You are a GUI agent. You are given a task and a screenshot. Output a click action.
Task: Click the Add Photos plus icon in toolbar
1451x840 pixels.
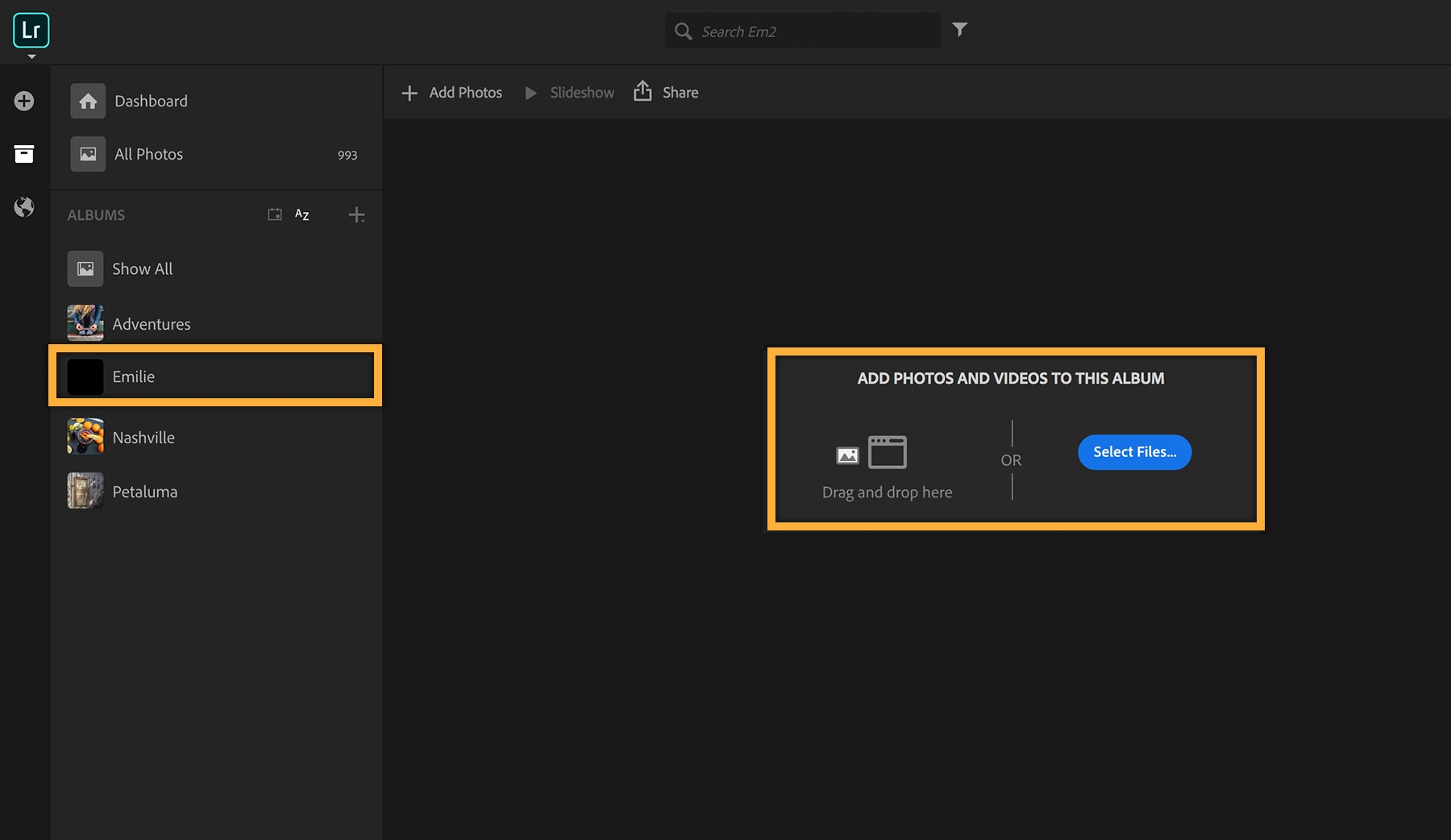pos(410,93)
